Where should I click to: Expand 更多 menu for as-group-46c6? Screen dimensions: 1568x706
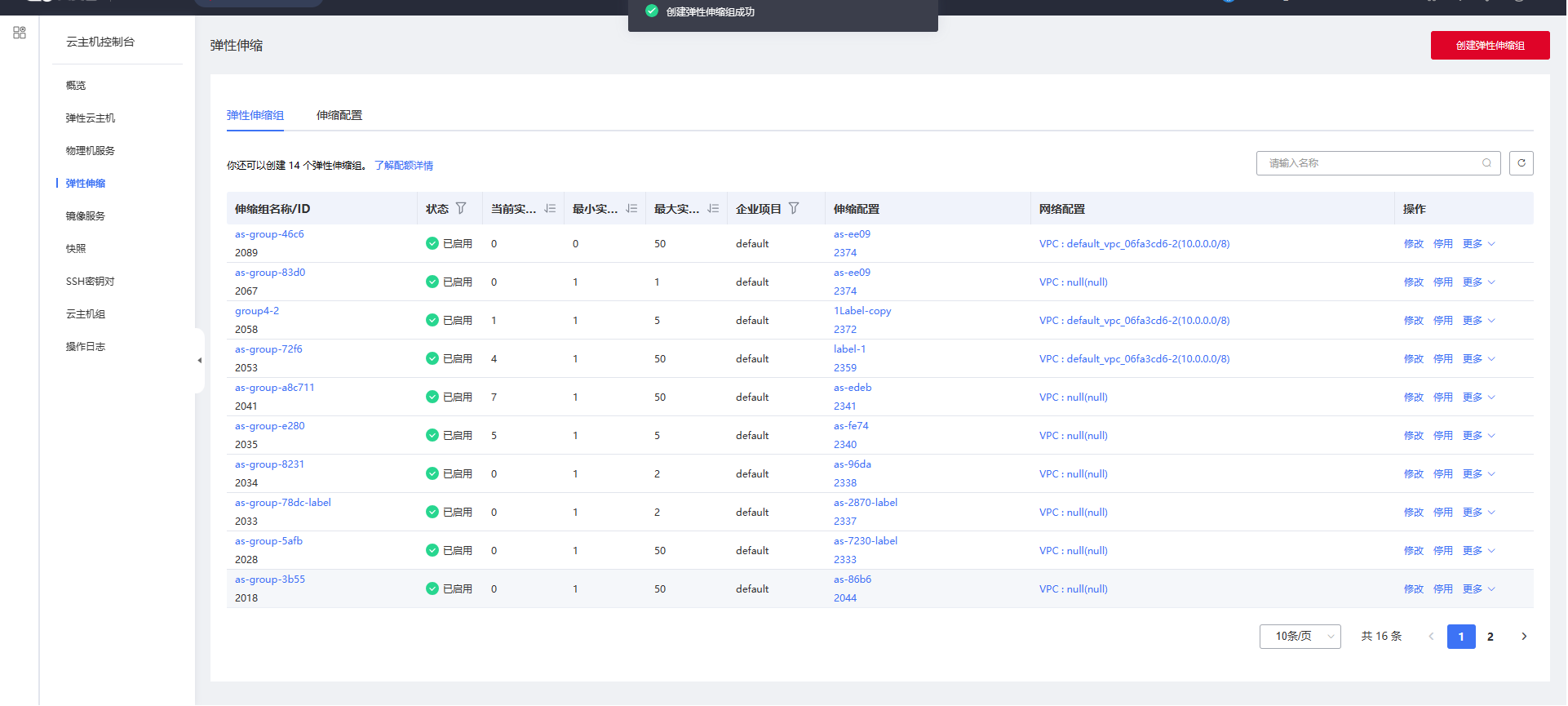click(x=1478, y=244)
